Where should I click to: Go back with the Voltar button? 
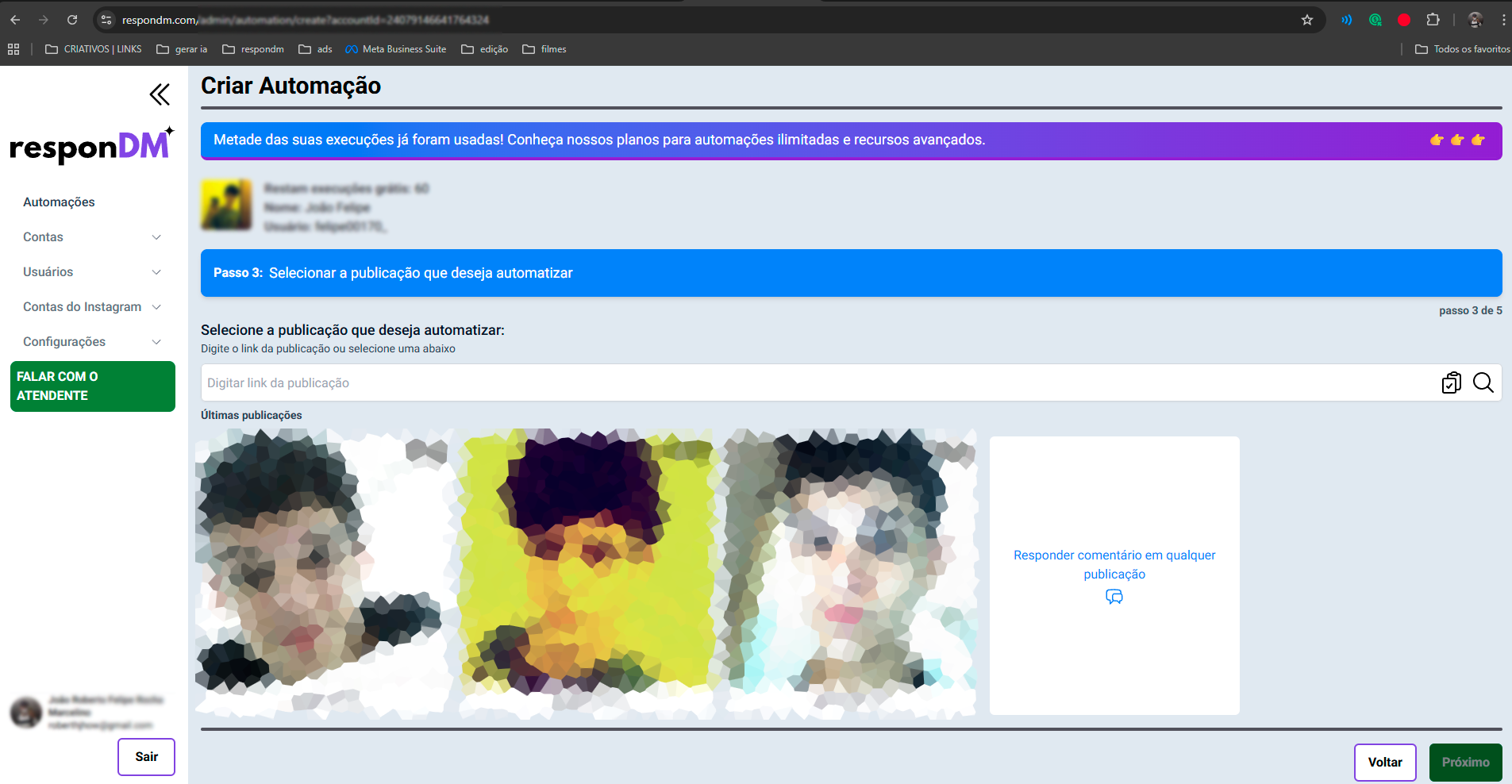[1384, 762]
